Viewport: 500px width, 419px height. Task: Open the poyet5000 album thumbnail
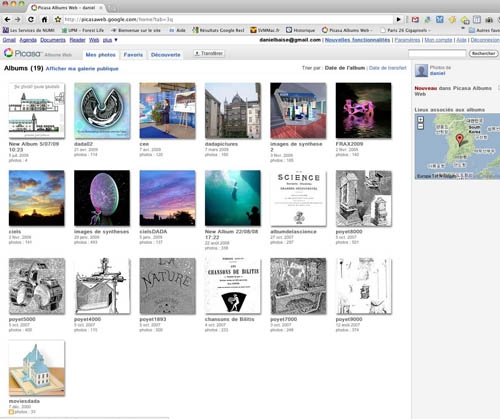coord(37,286)
